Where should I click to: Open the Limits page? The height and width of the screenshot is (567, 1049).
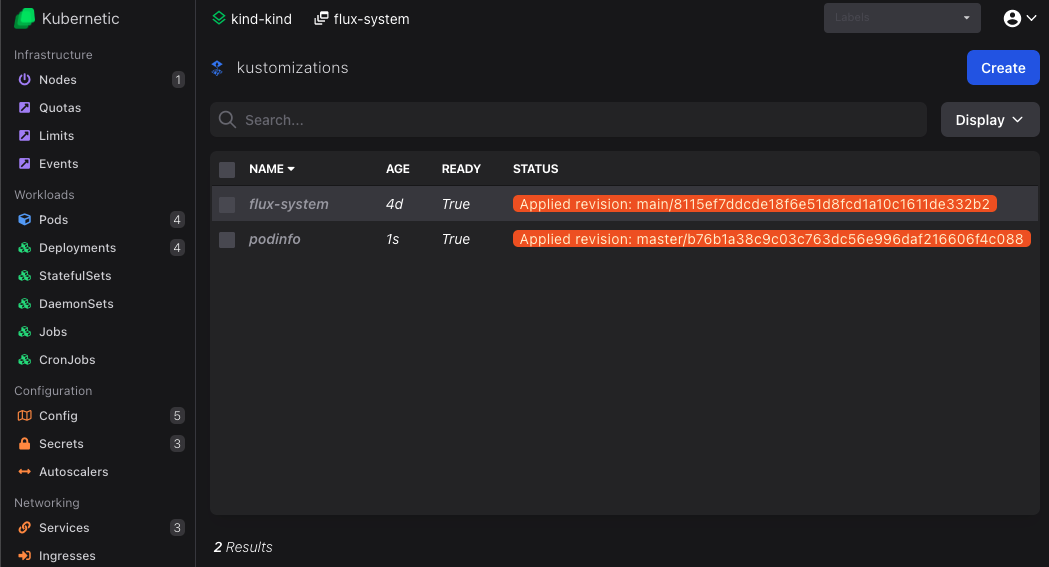pos(56,136)
